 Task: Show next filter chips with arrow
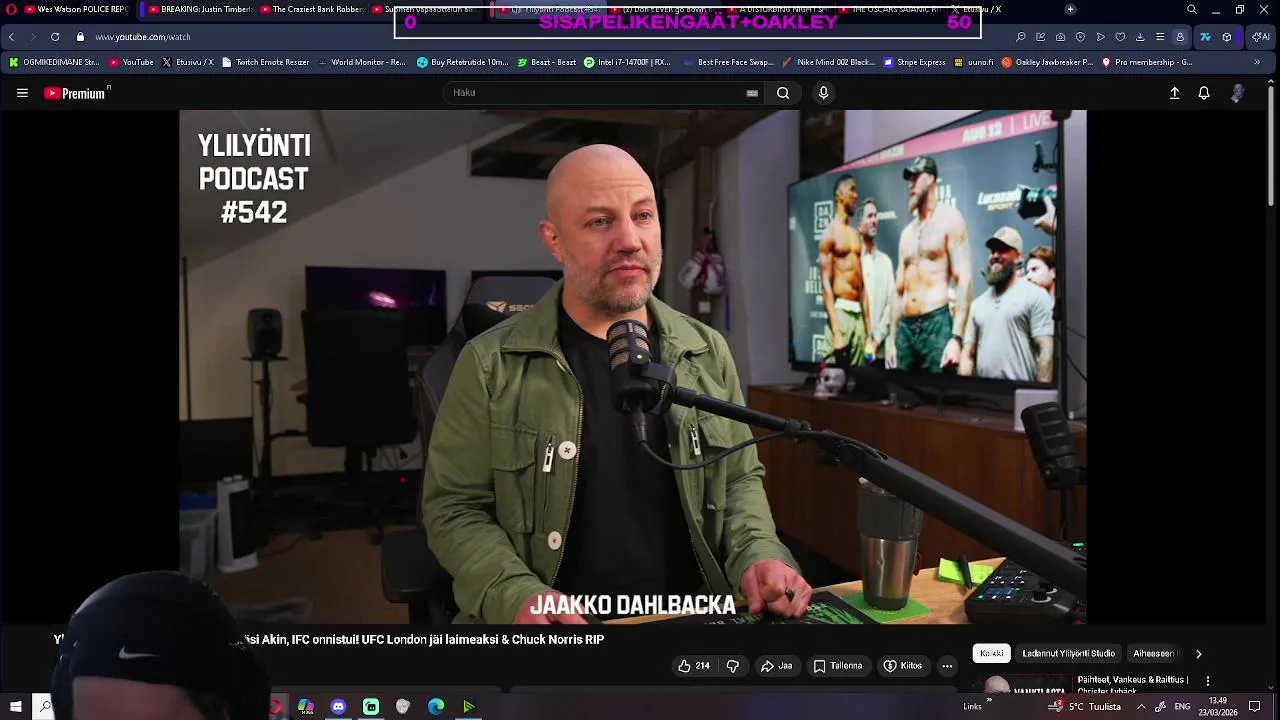pos(1198,654)
